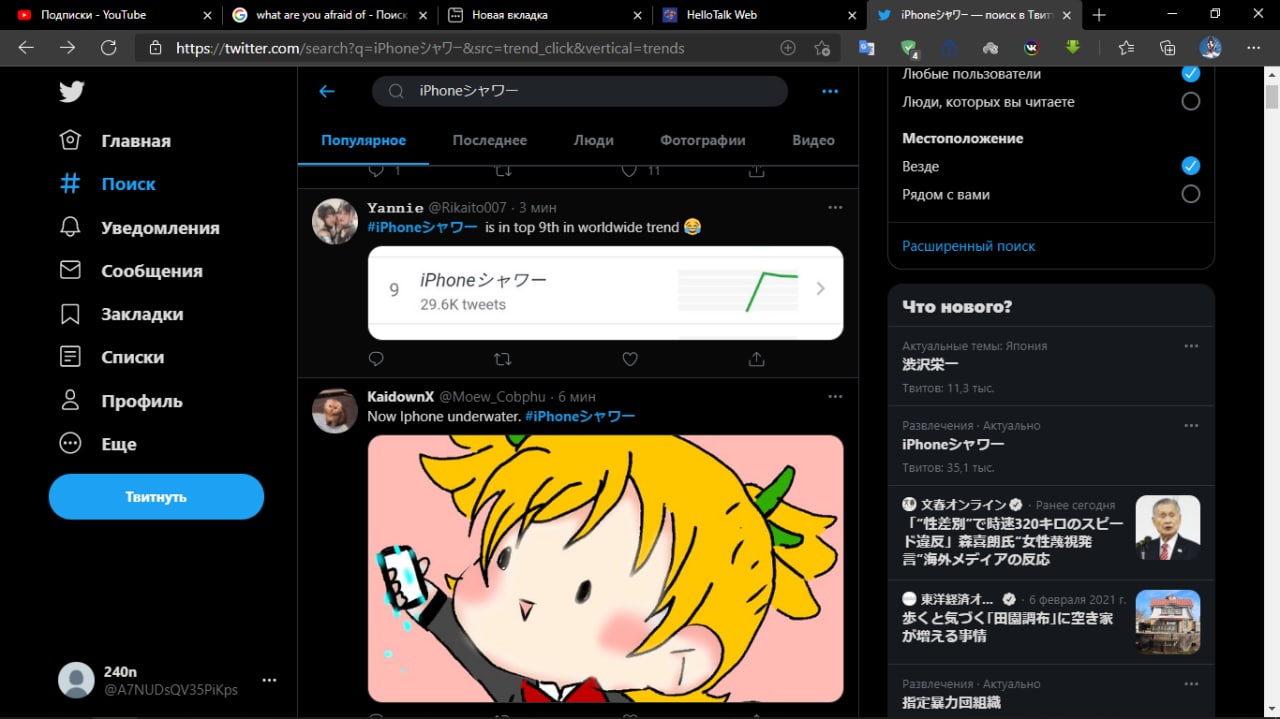
Task: Open Закладки bookmarks
Action: click(121, 314)
